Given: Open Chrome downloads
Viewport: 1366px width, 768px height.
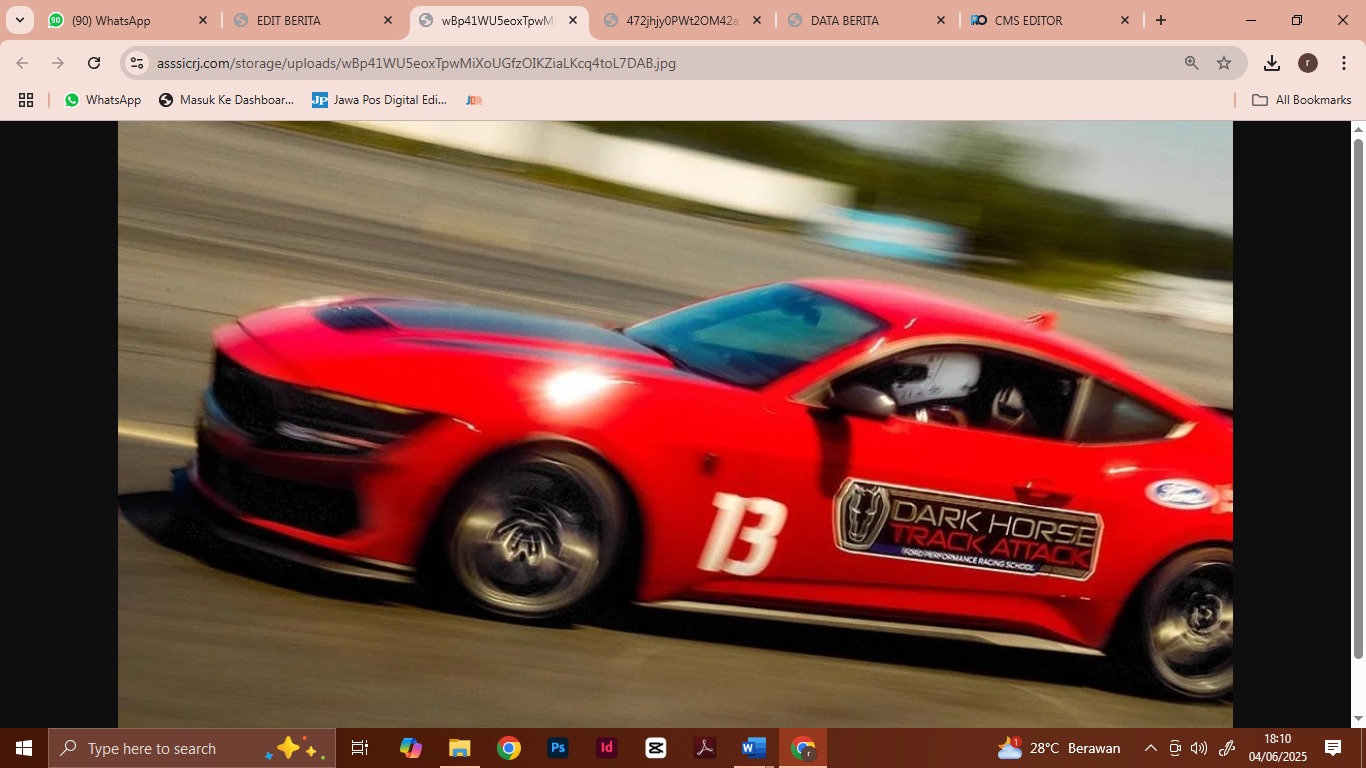Looking at the screenshot, I should click(1272, 63).
